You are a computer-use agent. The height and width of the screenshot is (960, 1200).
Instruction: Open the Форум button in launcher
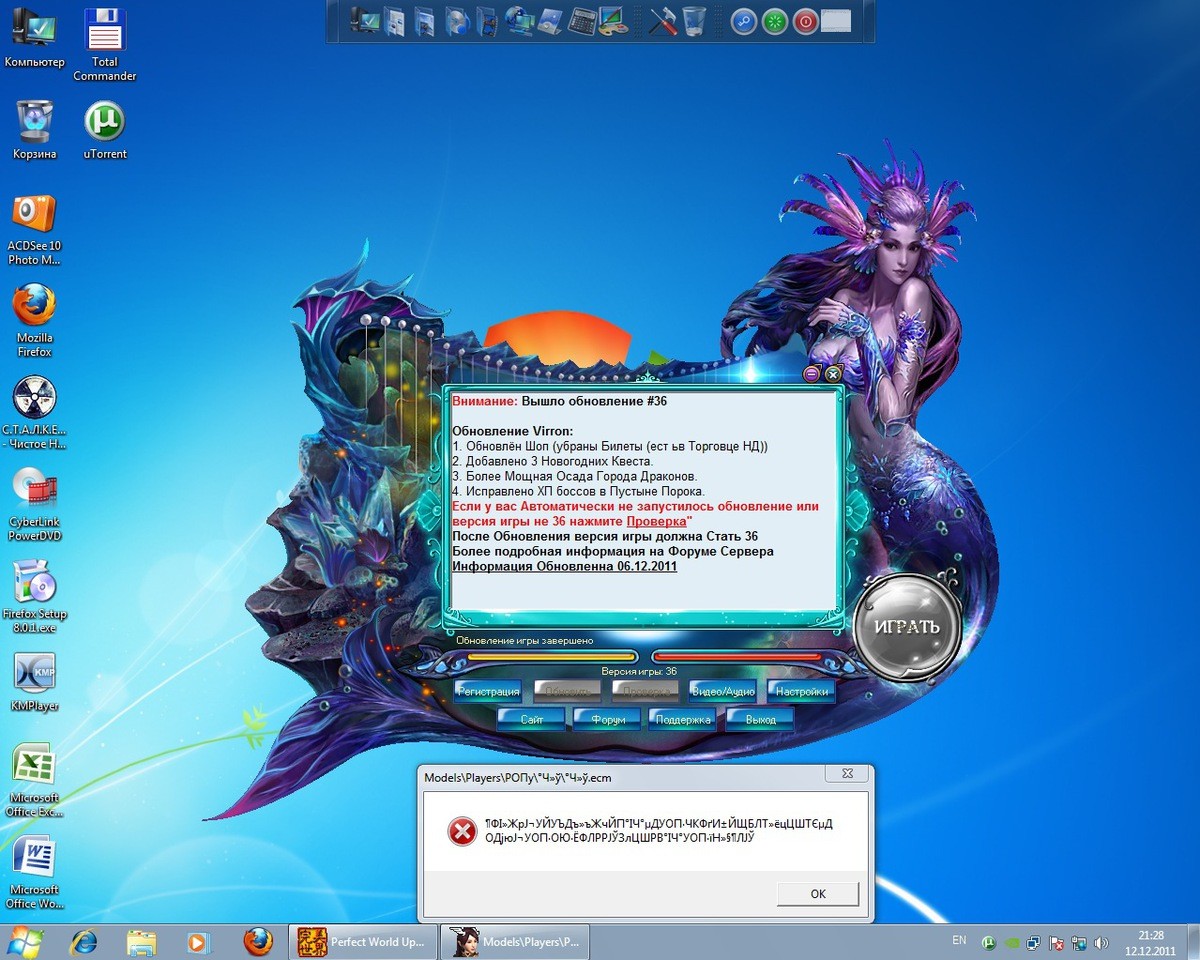tap(608, 719)
